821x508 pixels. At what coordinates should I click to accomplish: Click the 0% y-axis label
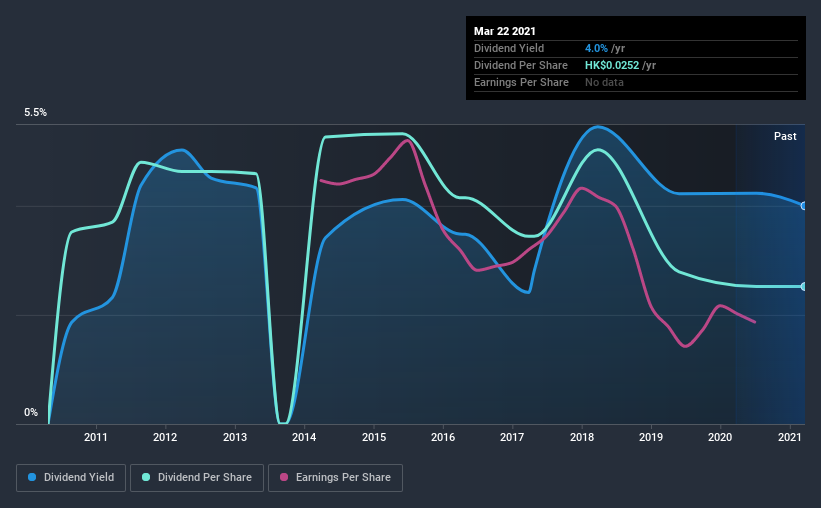[31, 413]
